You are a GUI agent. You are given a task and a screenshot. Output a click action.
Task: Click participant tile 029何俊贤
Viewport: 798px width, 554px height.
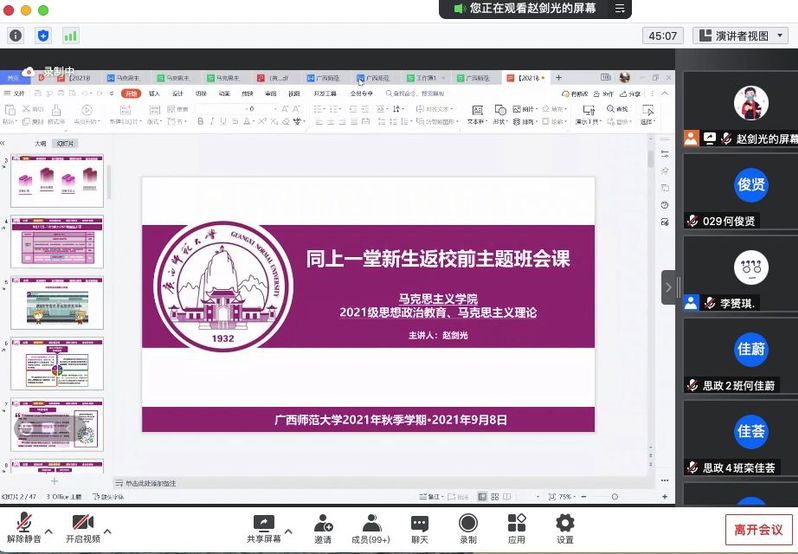(740, 192)
